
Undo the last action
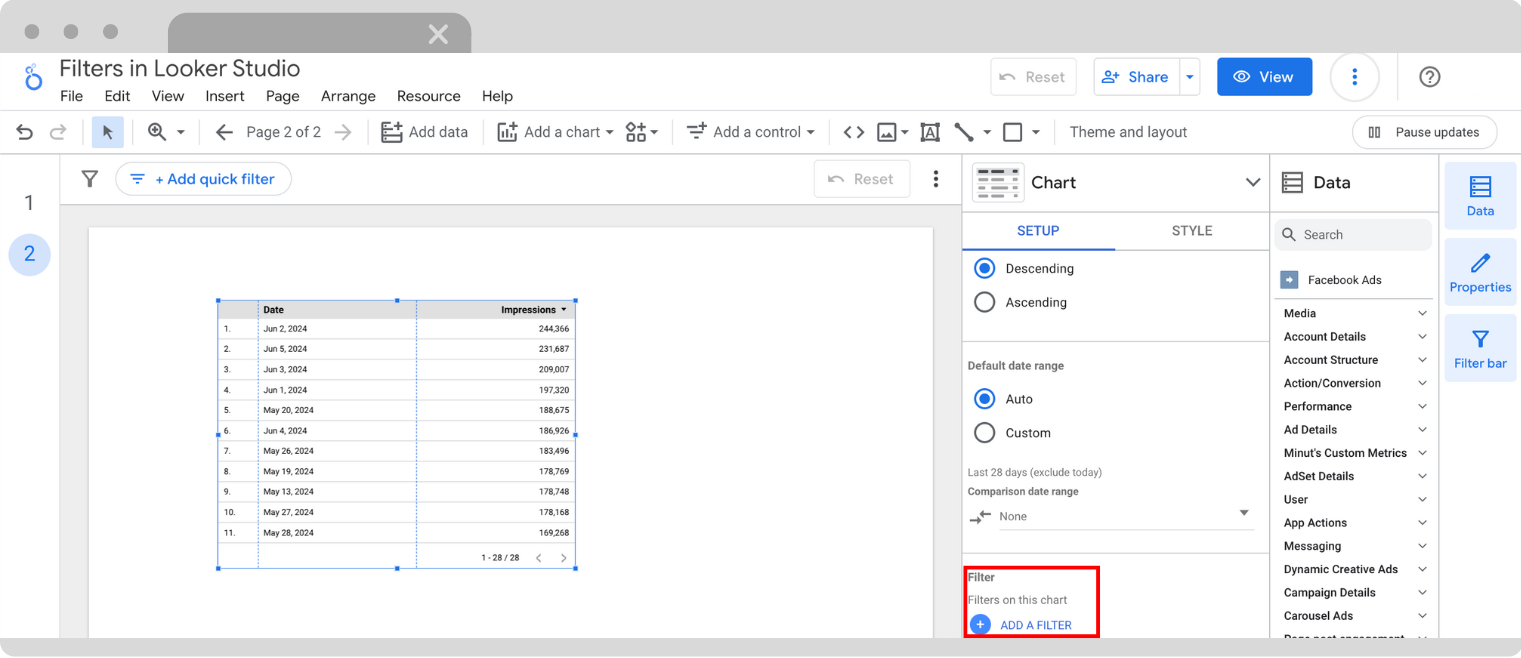(24, 131)
